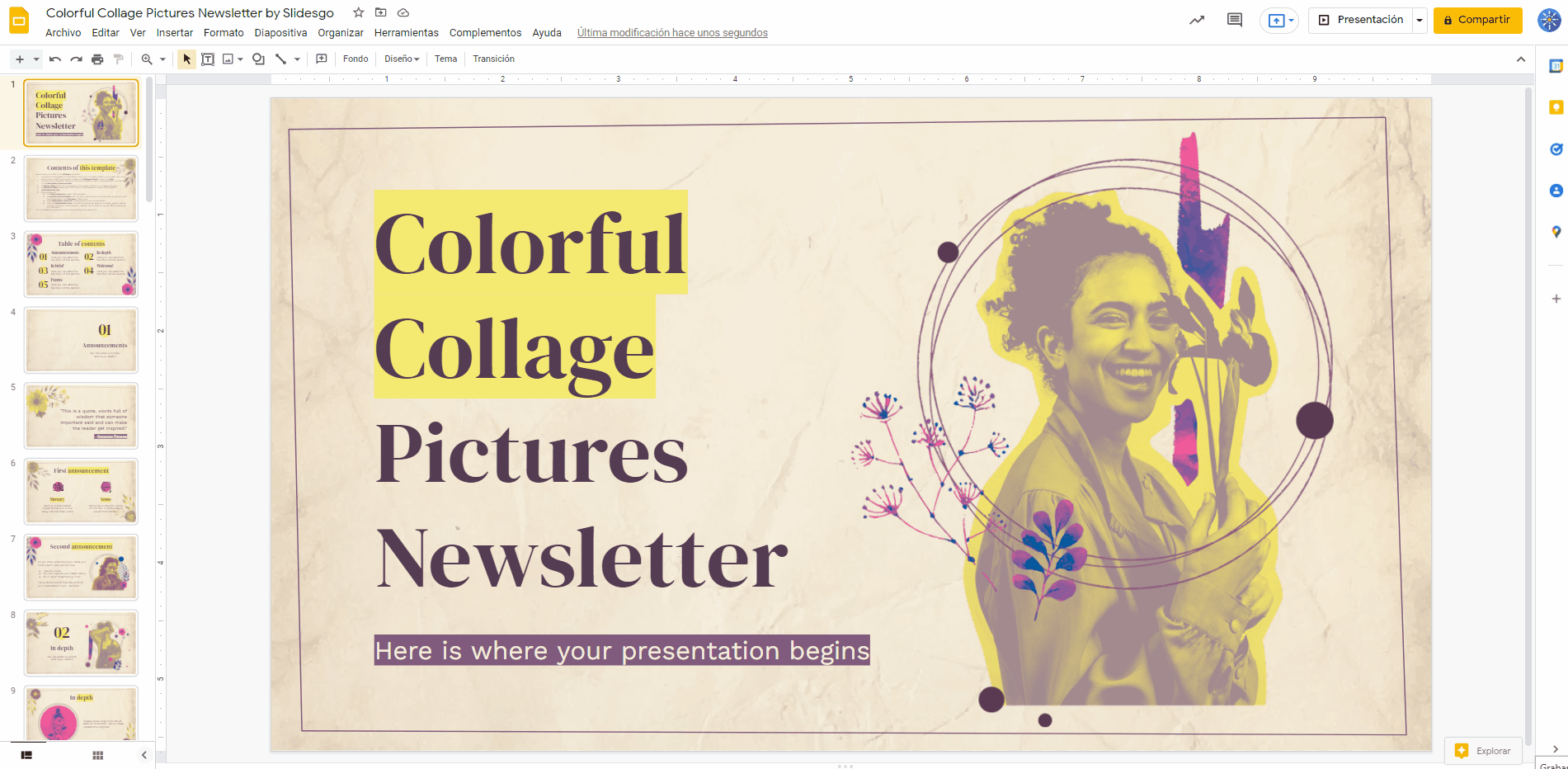1568x769 pixels.
Task: Start the Presentación slideshow
Action: 1360,20
